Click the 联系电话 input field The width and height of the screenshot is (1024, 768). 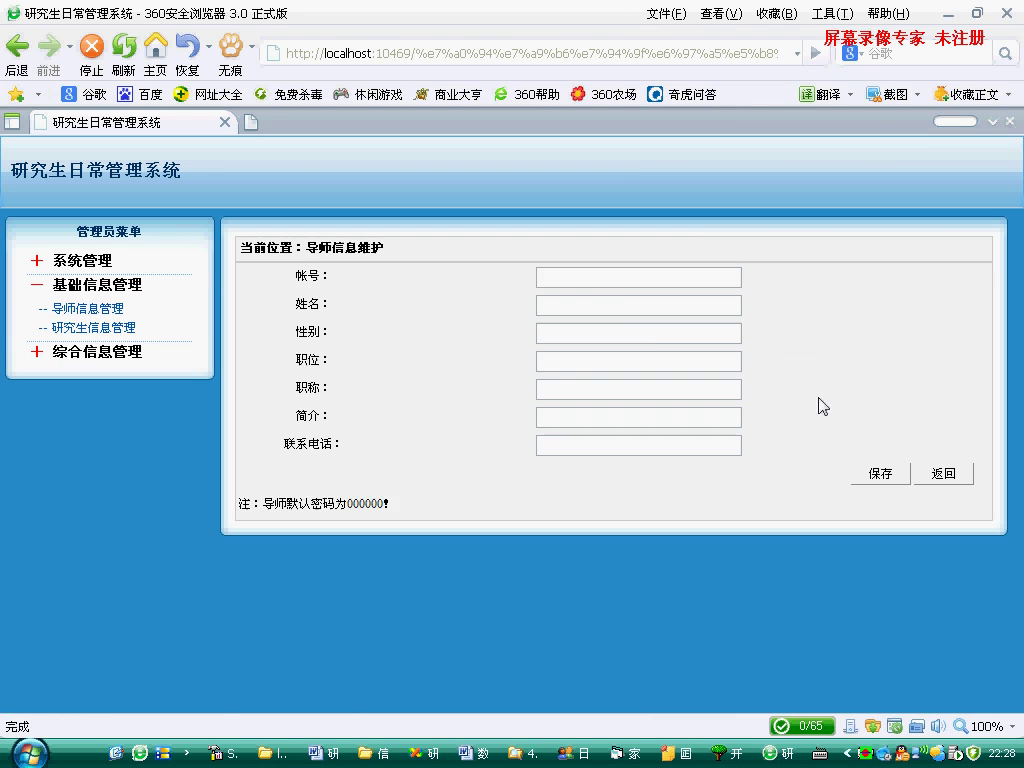click(x=639, y=445)
